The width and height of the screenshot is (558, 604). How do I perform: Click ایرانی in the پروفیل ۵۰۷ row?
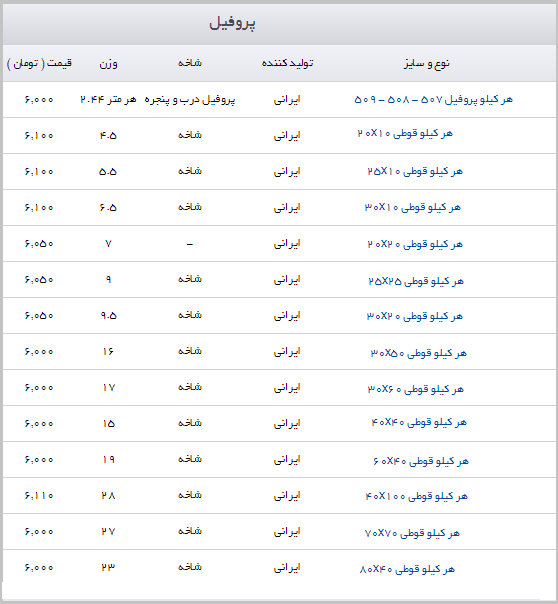pyautogui.click(x=287, y=100)
